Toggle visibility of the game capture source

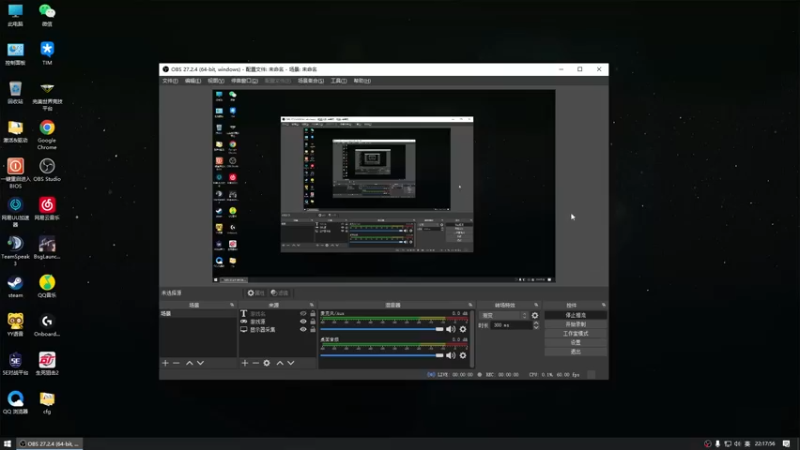(x=303, y=321)
